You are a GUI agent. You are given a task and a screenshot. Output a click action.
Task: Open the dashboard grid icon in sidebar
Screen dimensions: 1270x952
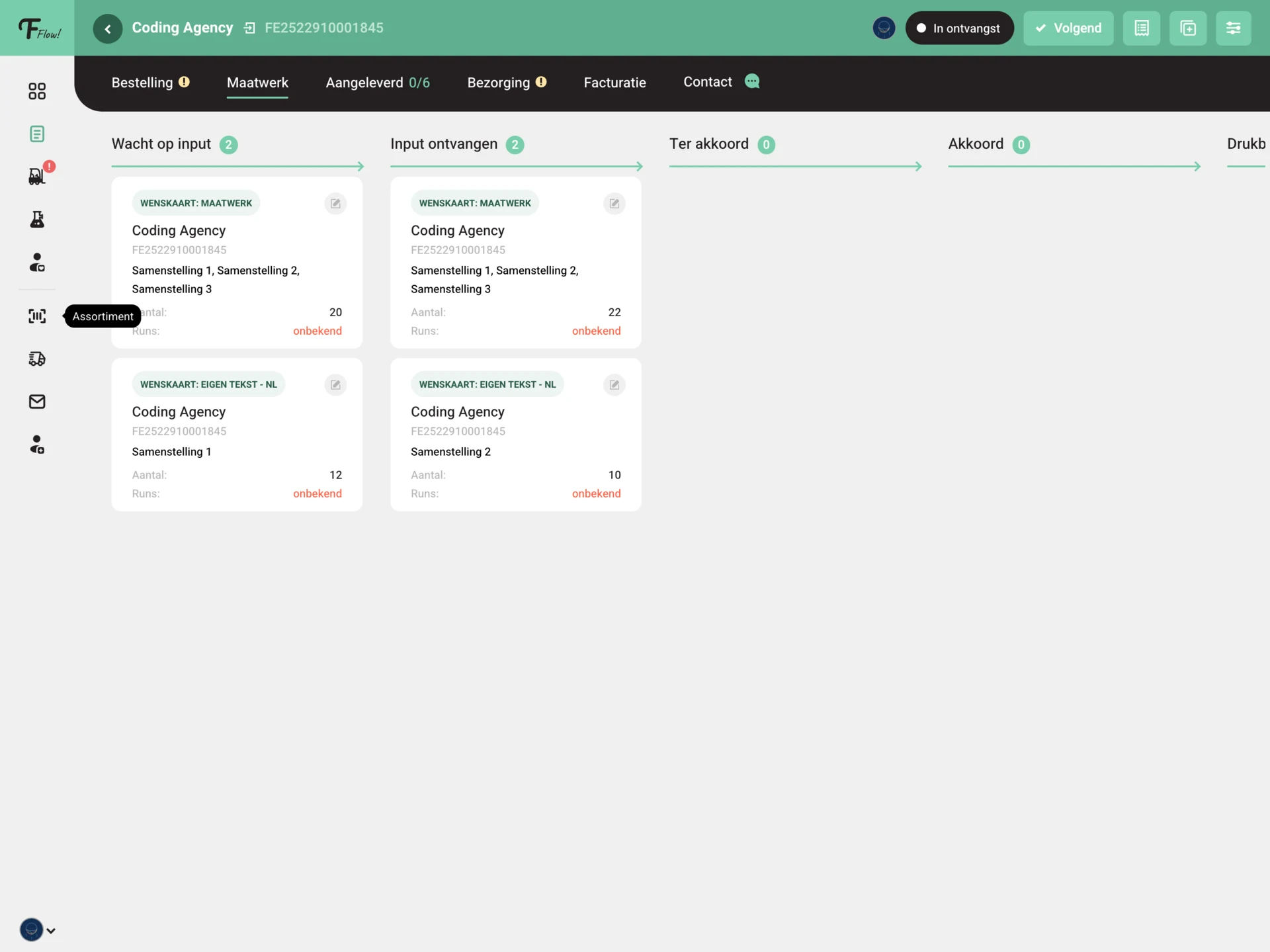coord(37,91)
